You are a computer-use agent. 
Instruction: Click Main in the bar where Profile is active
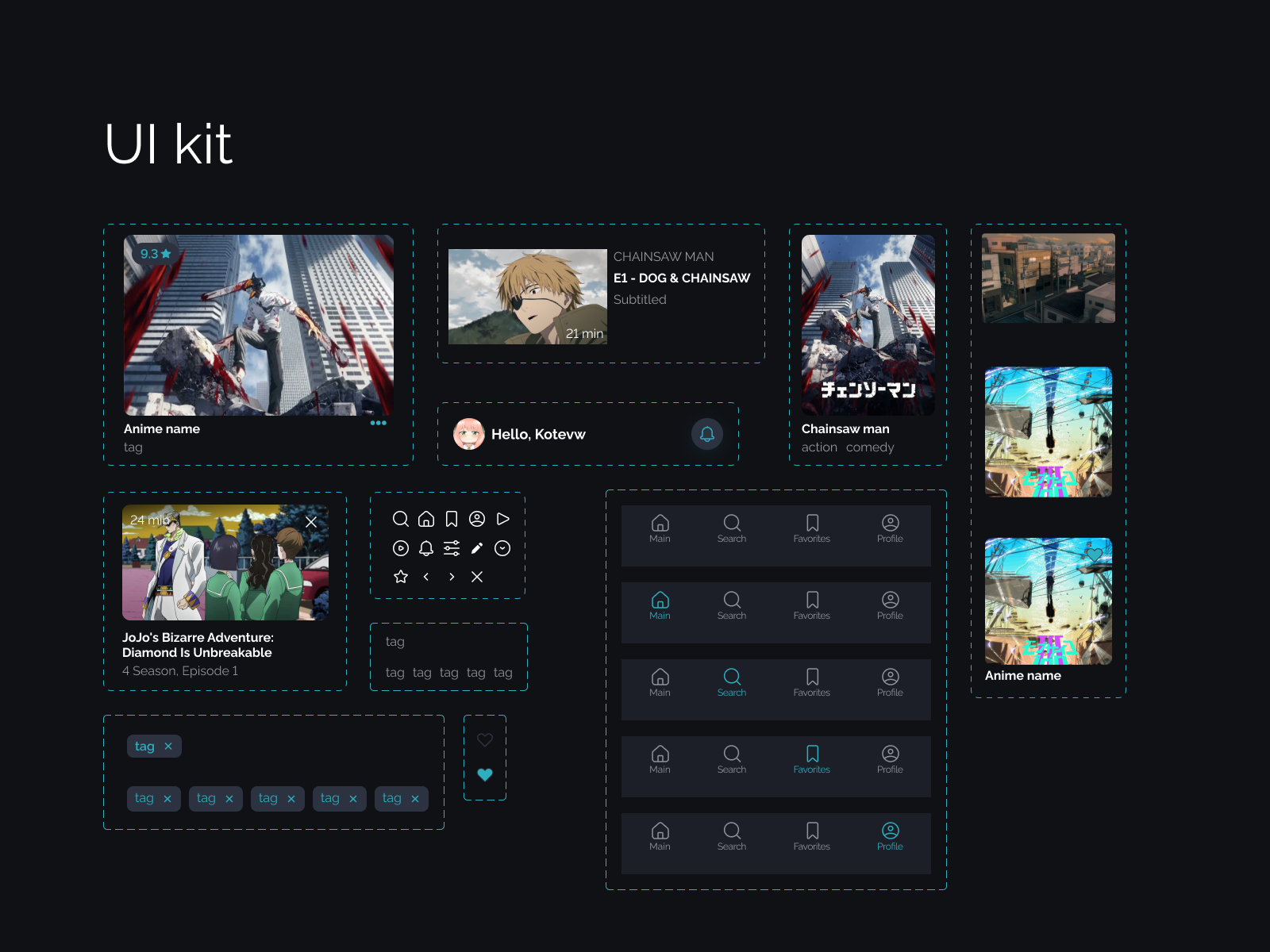660,837
